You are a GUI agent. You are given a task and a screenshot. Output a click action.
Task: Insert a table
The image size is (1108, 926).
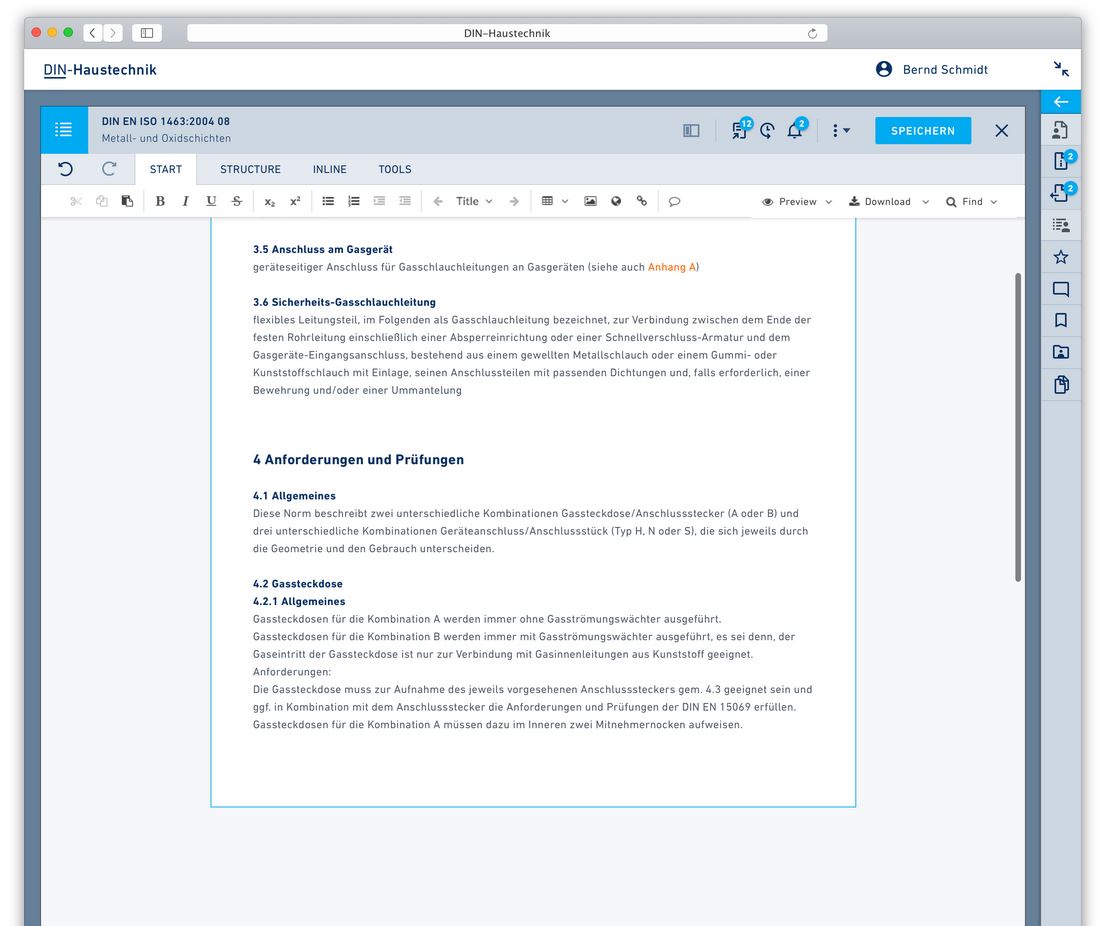[547, 201]
